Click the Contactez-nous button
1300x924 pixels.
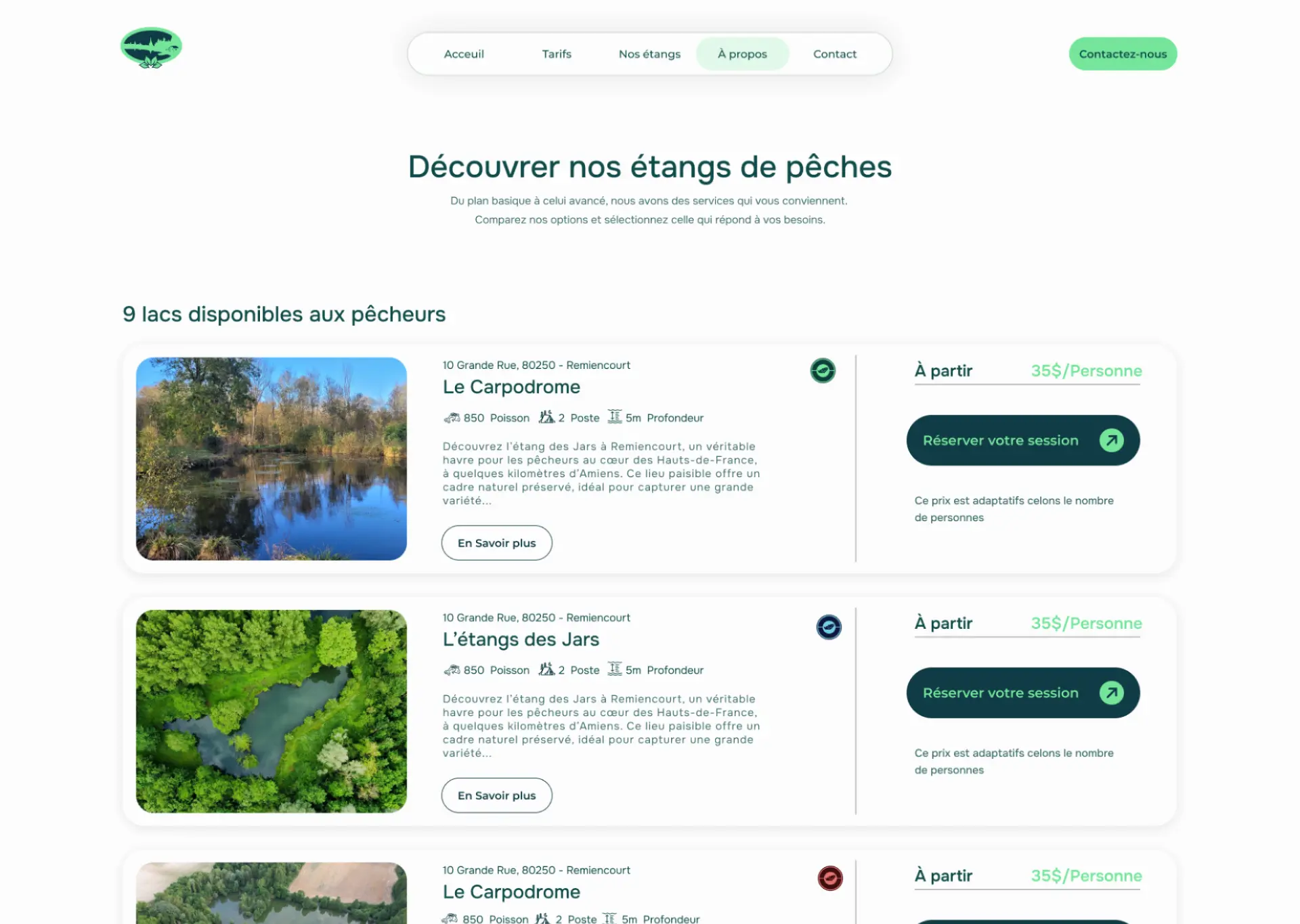[x=1123, y=54]
